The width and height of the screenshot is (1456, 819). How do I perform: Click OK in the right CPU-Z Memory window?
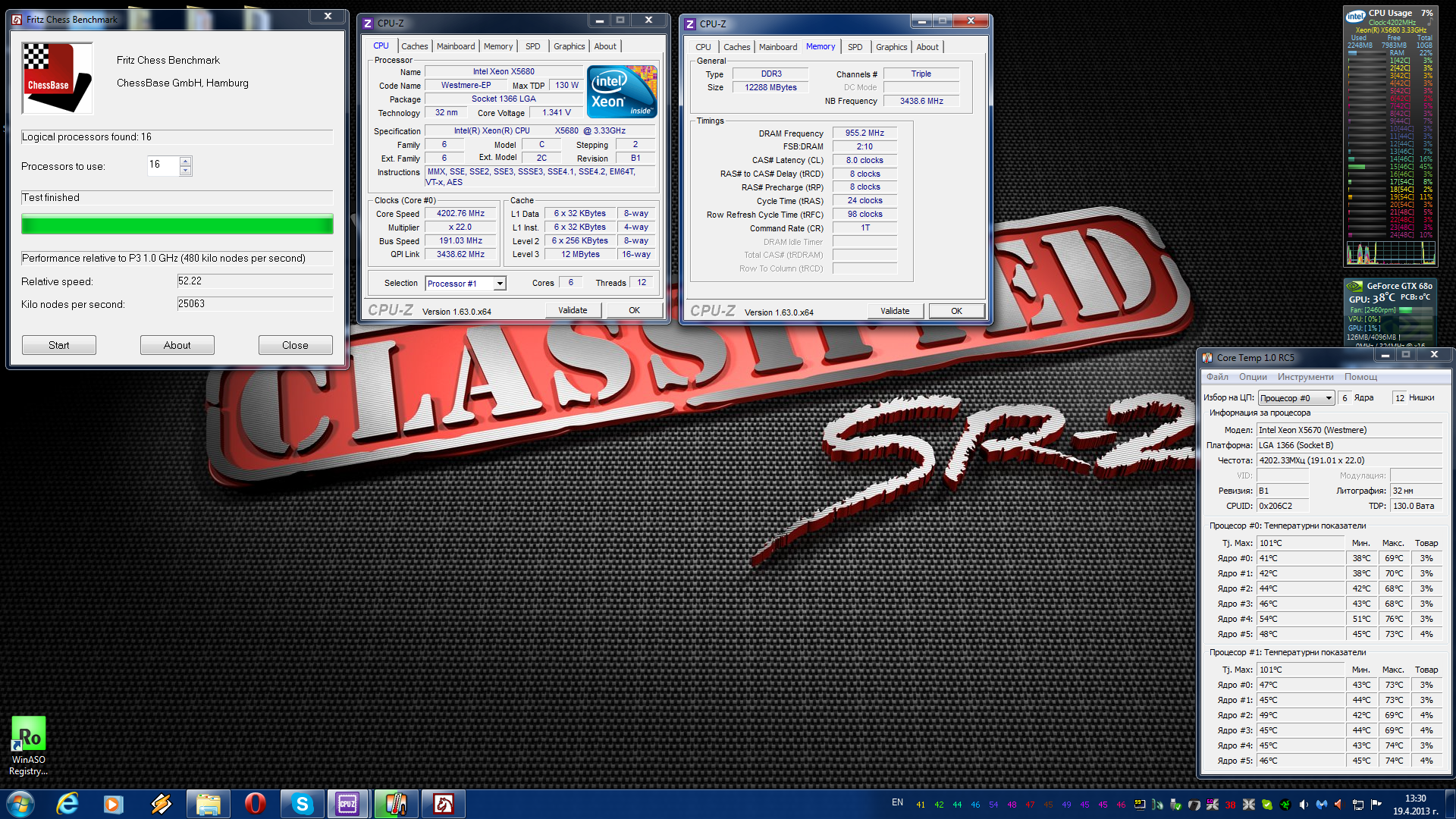(x=956, y=311)
